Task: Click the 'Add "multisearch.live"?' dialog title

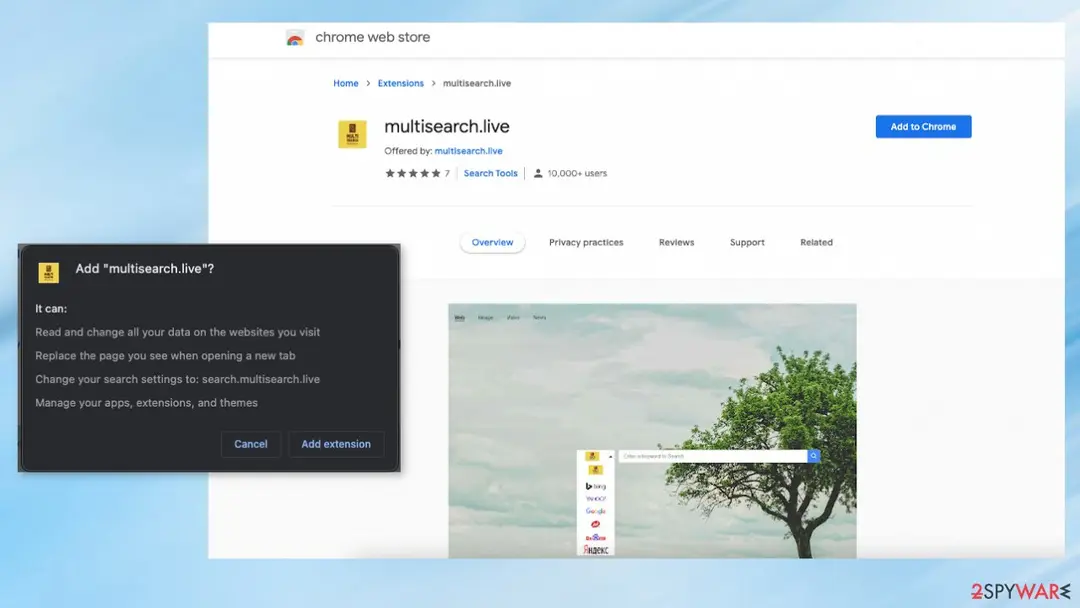Action: coord(145,269)
